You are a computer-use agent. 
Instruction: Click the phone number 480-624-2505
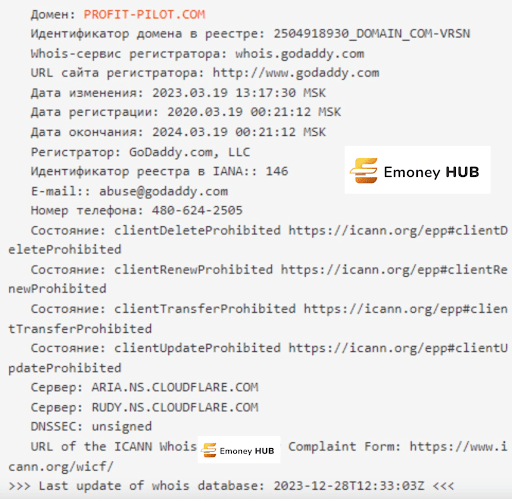point(197,210)
